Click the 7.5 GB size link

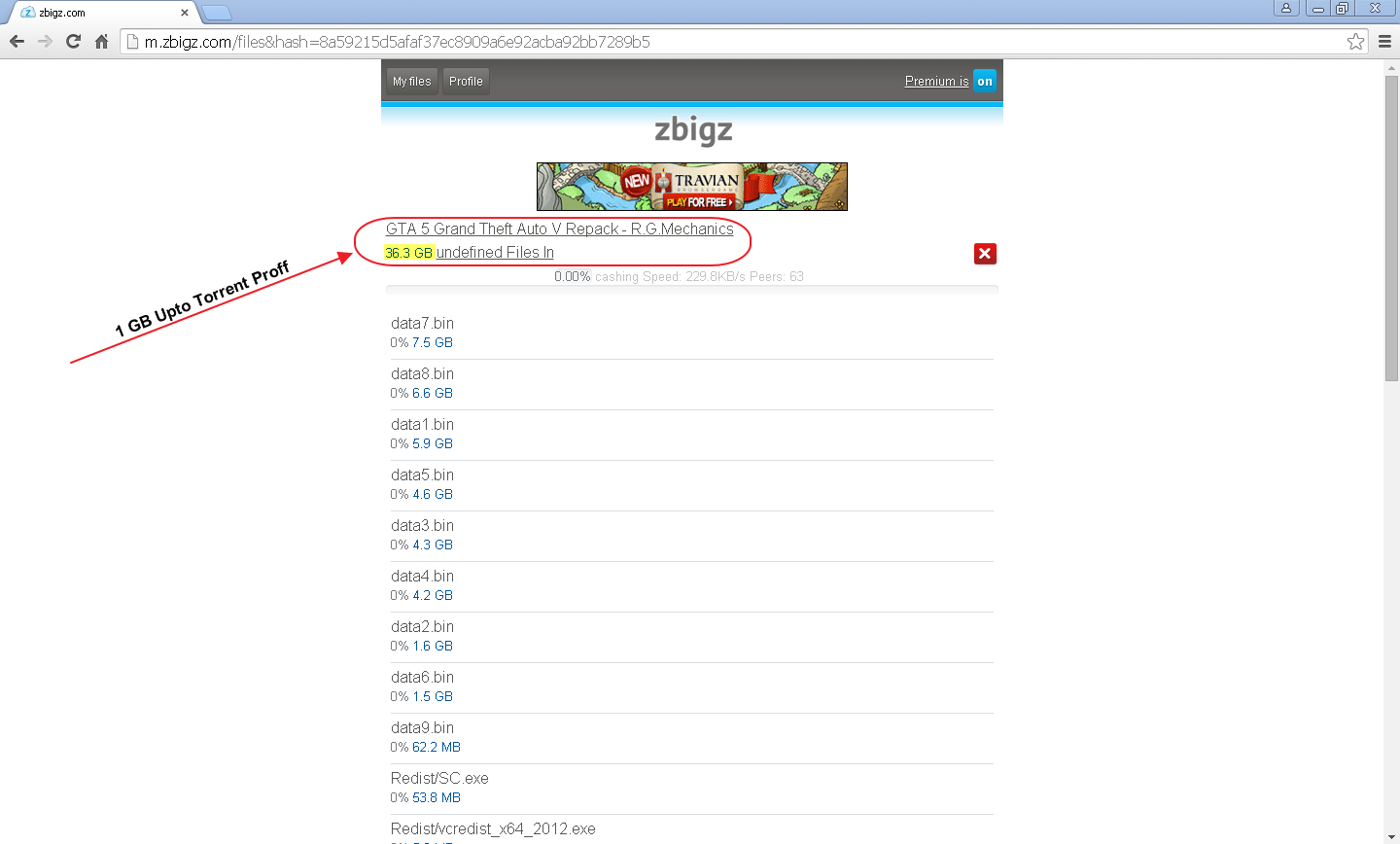[433, 343]
